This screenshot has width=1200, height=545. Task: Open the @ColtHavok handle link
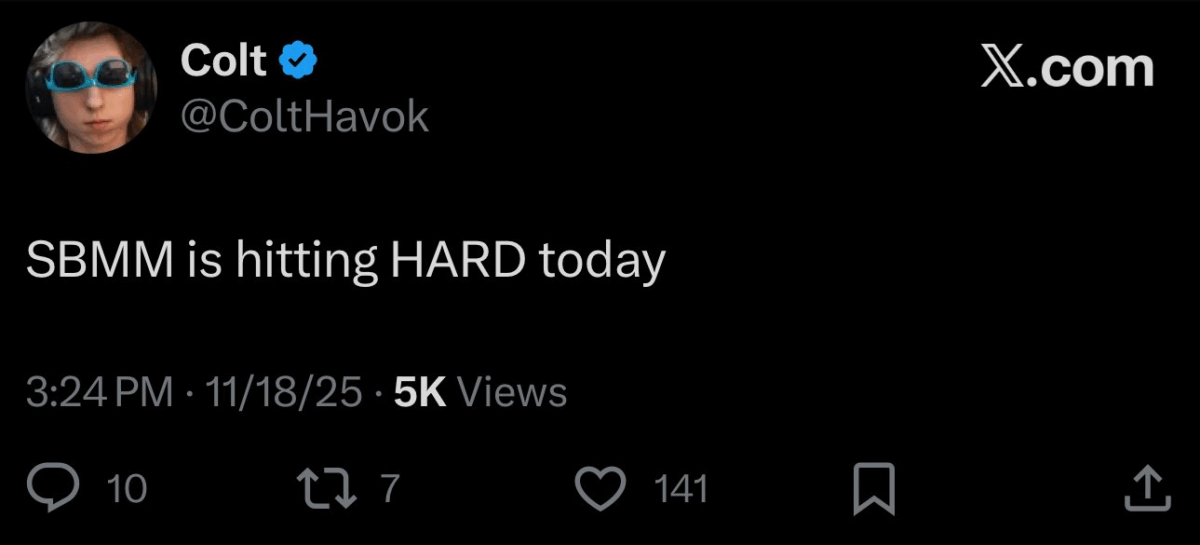coord(304,117)
